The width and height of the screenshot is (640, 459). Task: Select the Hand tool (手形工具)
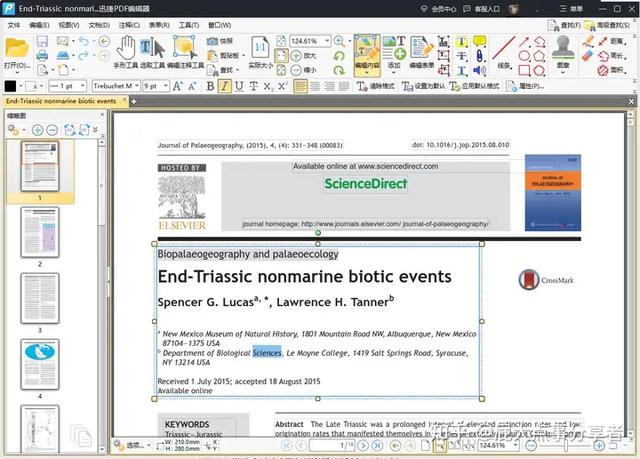pos(126,52)
